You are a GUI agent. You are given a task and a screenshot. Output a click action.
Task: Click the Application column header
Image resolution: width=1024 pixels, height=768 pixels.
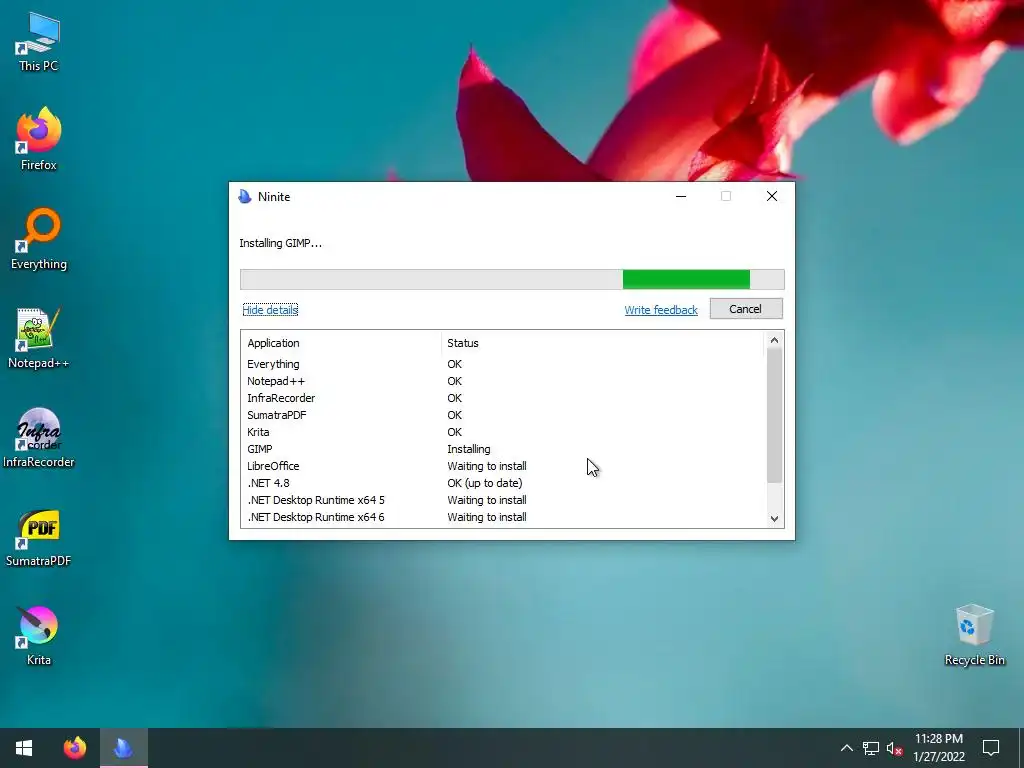coord(340,343)
